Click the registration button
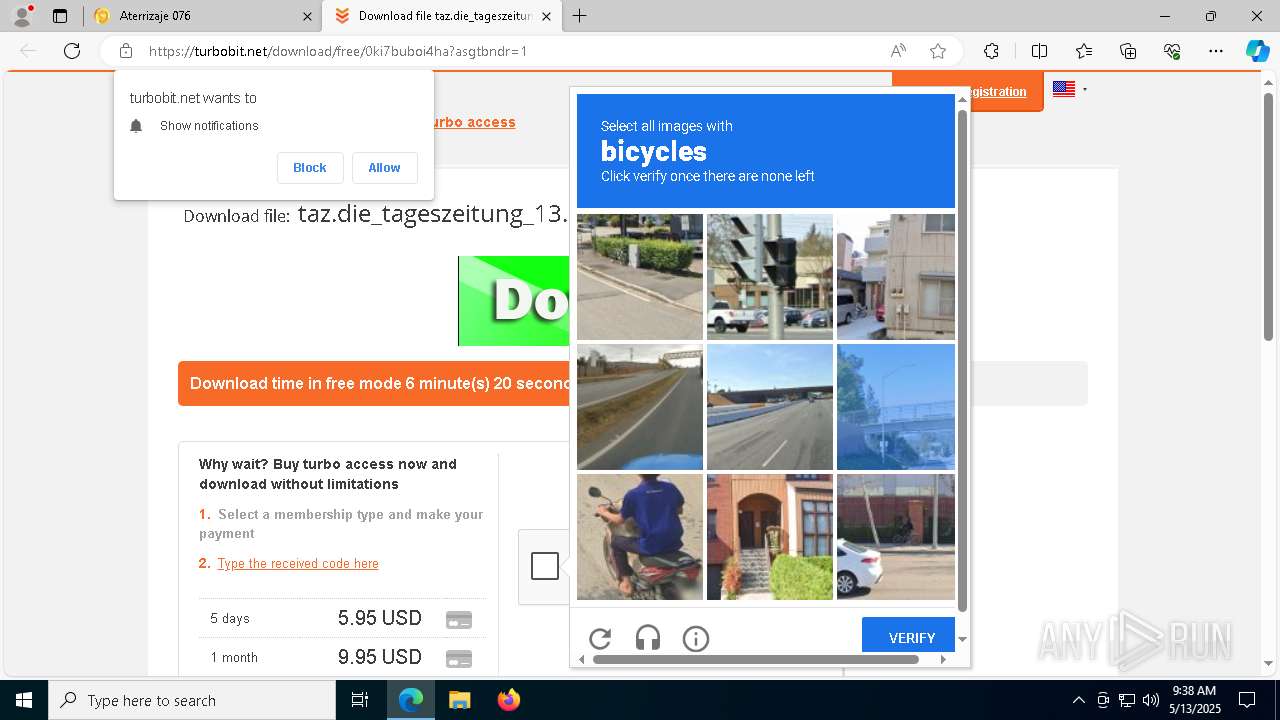 (997, 91)
